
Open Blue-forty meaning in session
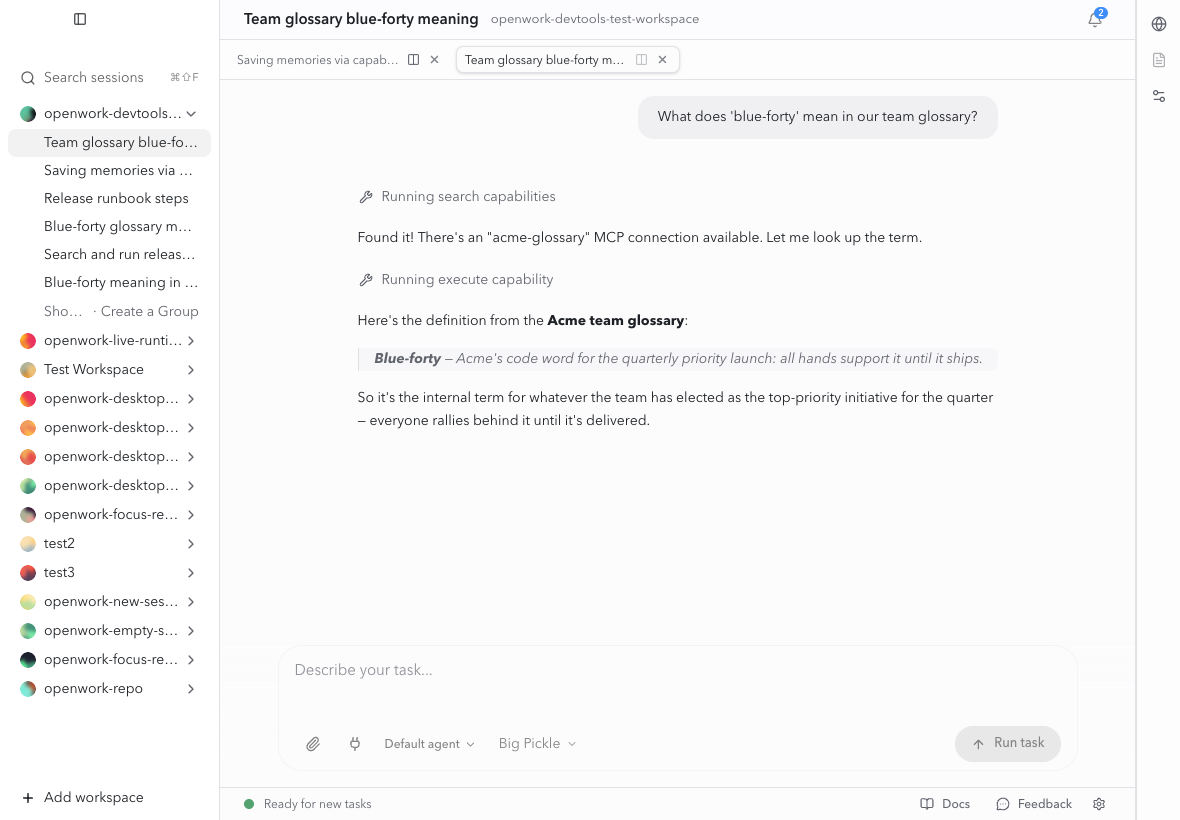120,283
